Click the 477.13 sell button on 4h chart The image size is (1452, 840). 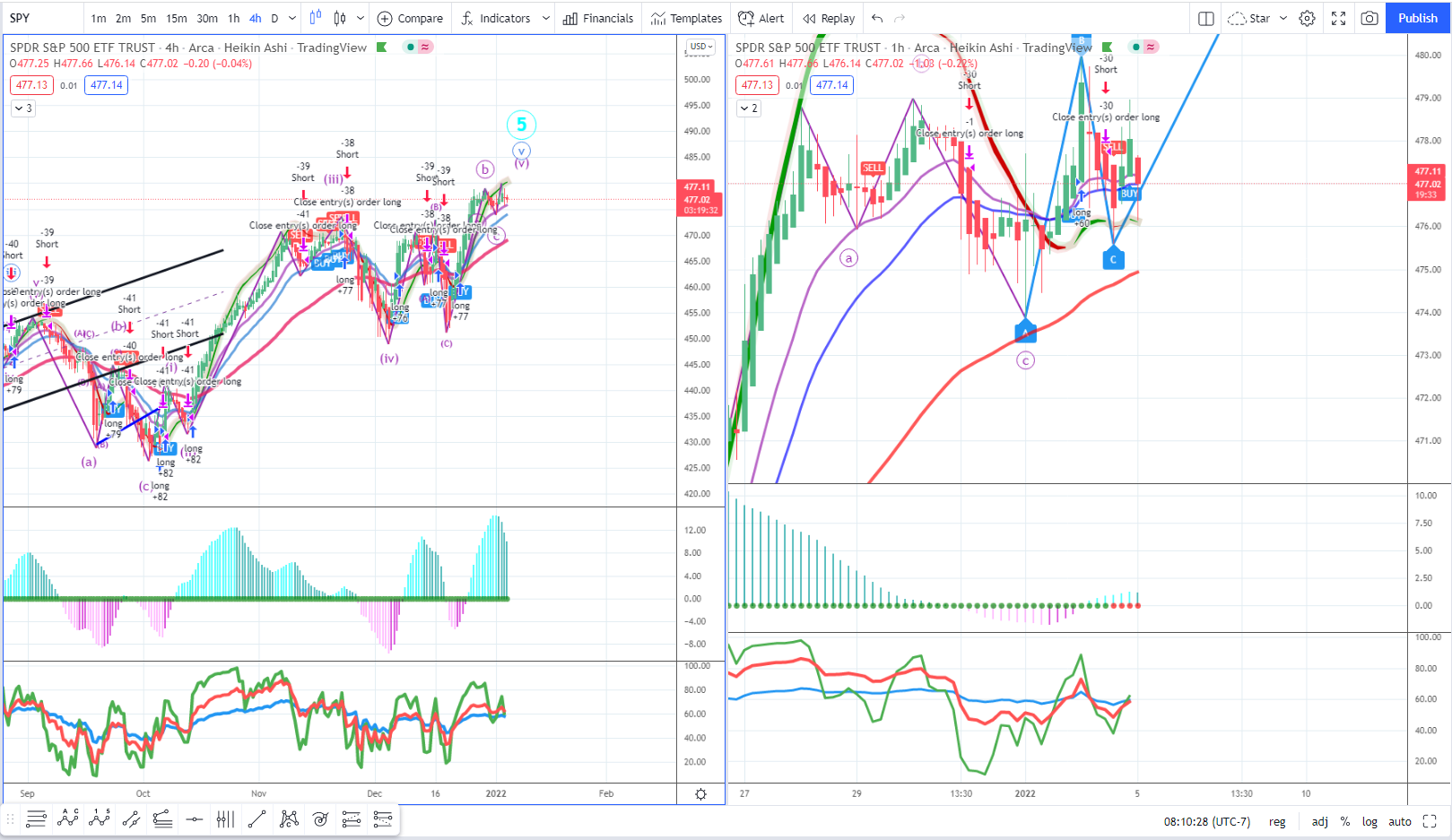click(x=31, y=85)
